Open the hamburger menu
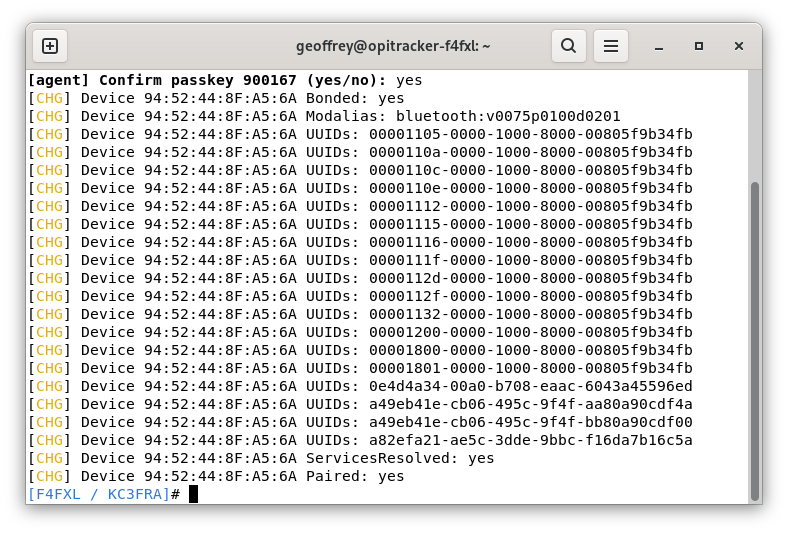 [x=611, y=46]
